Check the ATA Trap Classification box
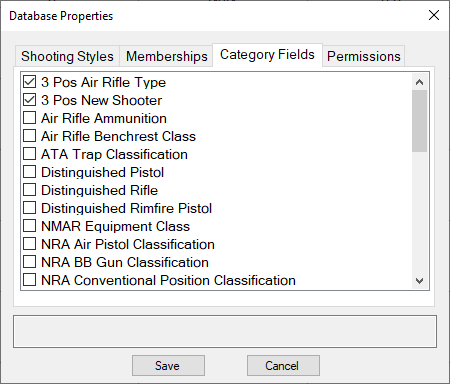450x384 pixels. 29,154
